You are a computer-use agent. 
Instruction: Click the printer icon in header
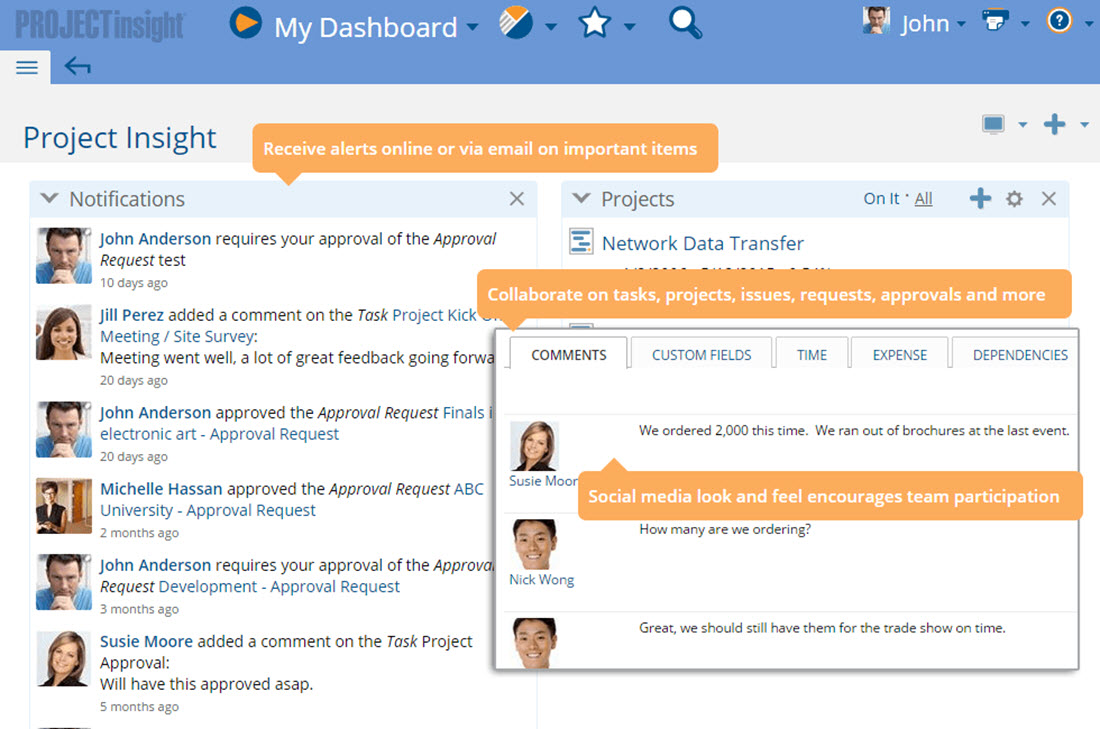click(x=995, y=20)
